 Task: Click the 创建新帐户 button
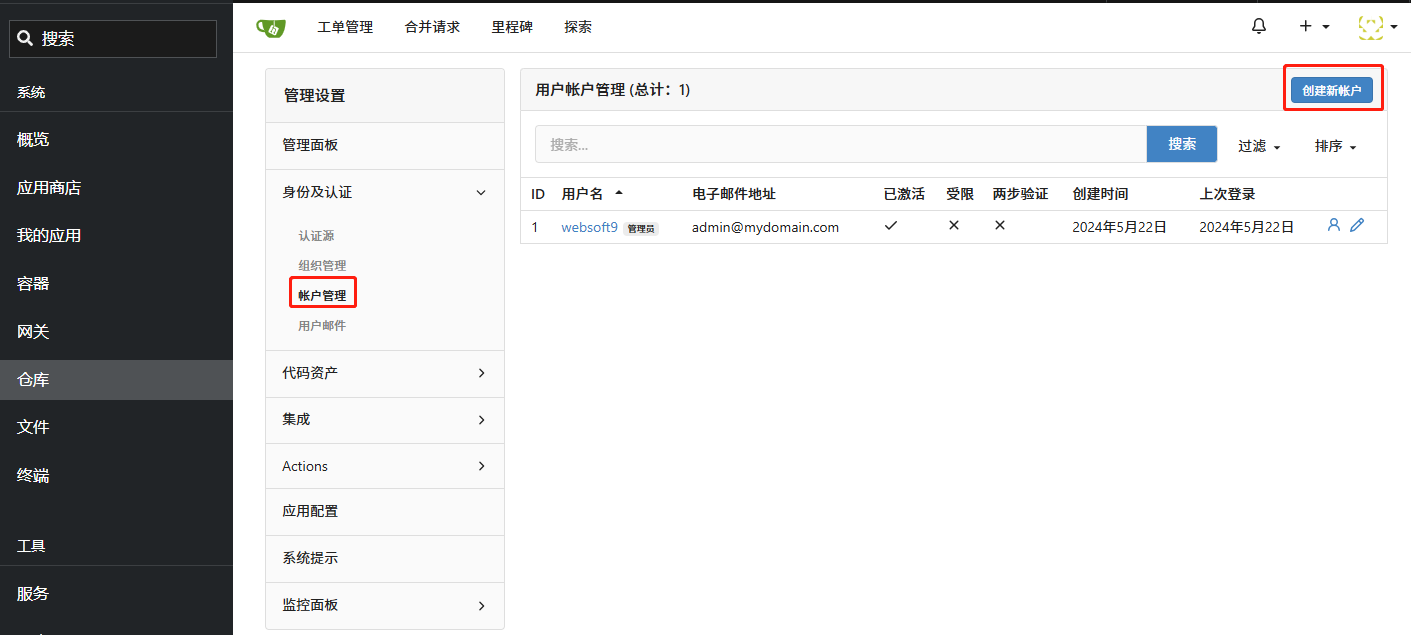[x=1331, y=90]
